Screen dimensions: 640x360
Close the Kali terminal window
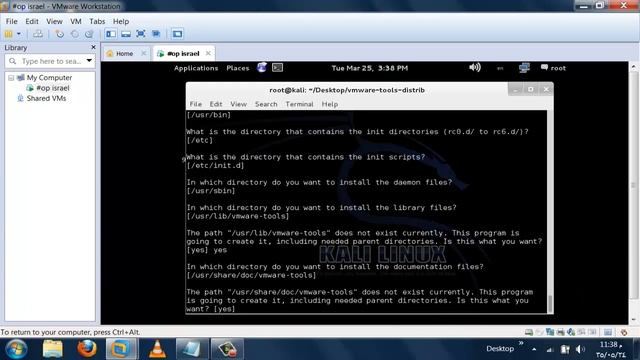pos(546,89)
